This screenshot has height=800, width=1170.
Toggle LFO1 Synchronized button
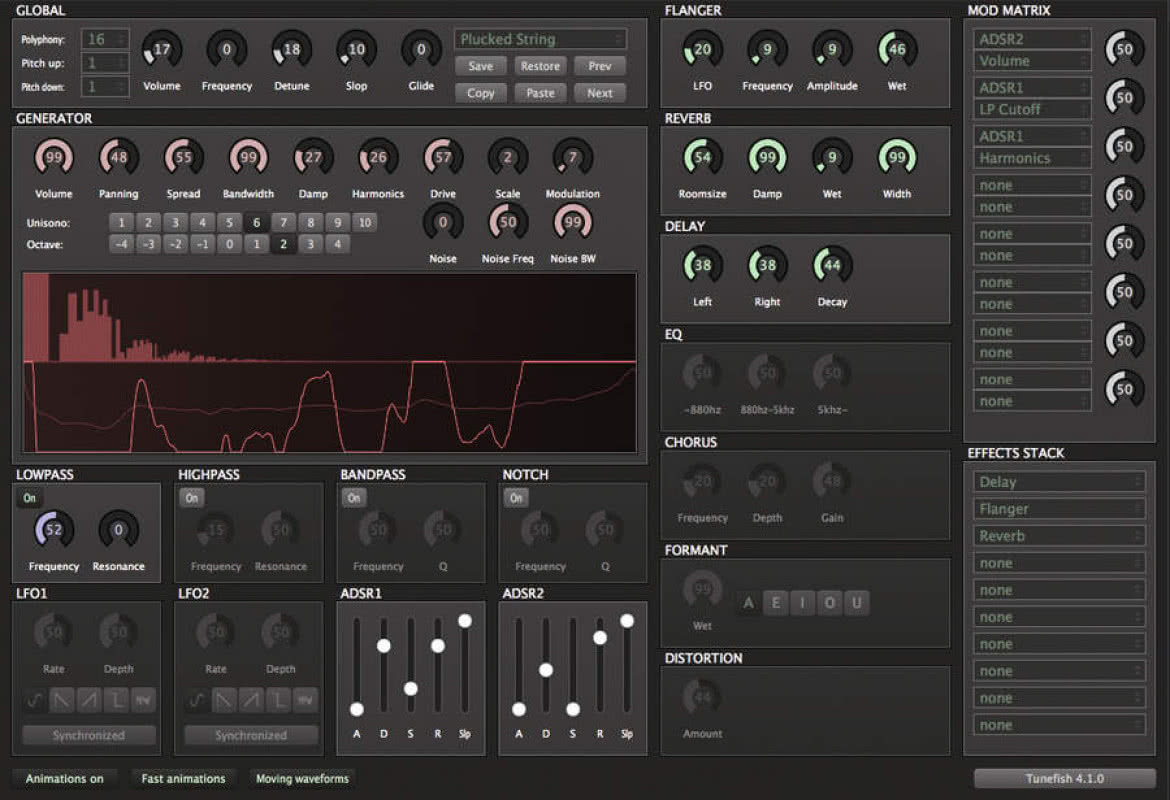click(x=89, y=735)
